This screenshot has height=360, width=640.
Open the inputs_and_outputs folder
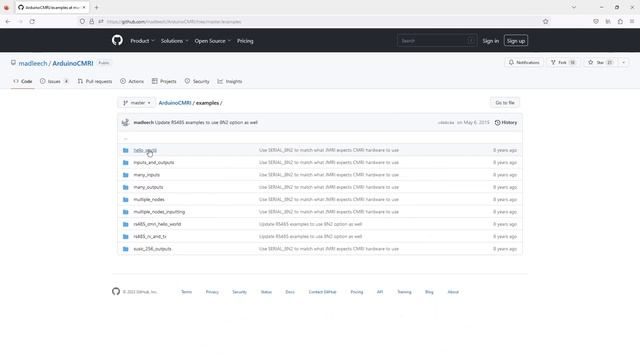click(x=153, y=162)
